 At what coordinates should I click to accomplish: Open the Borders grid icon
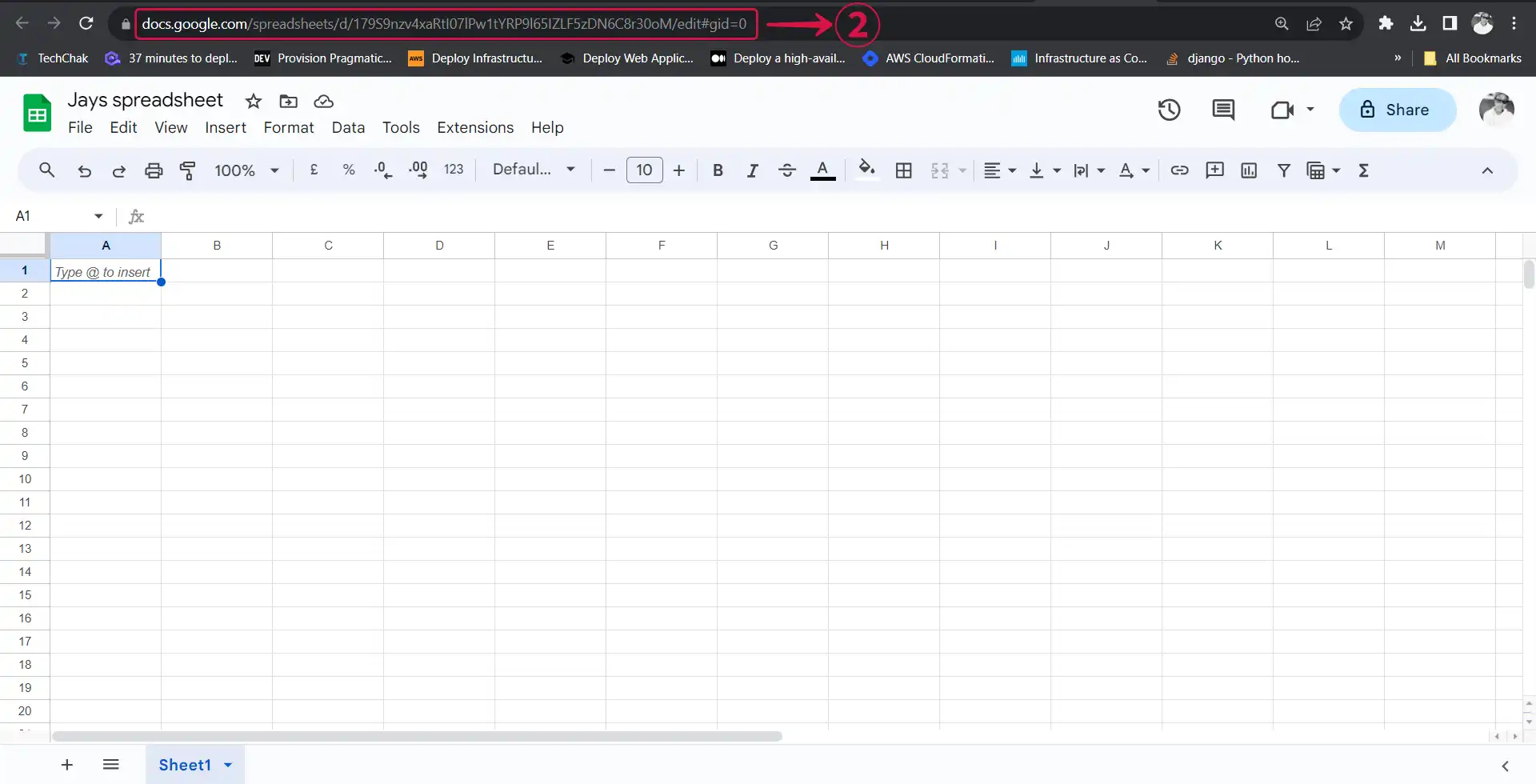coord(904,170)
